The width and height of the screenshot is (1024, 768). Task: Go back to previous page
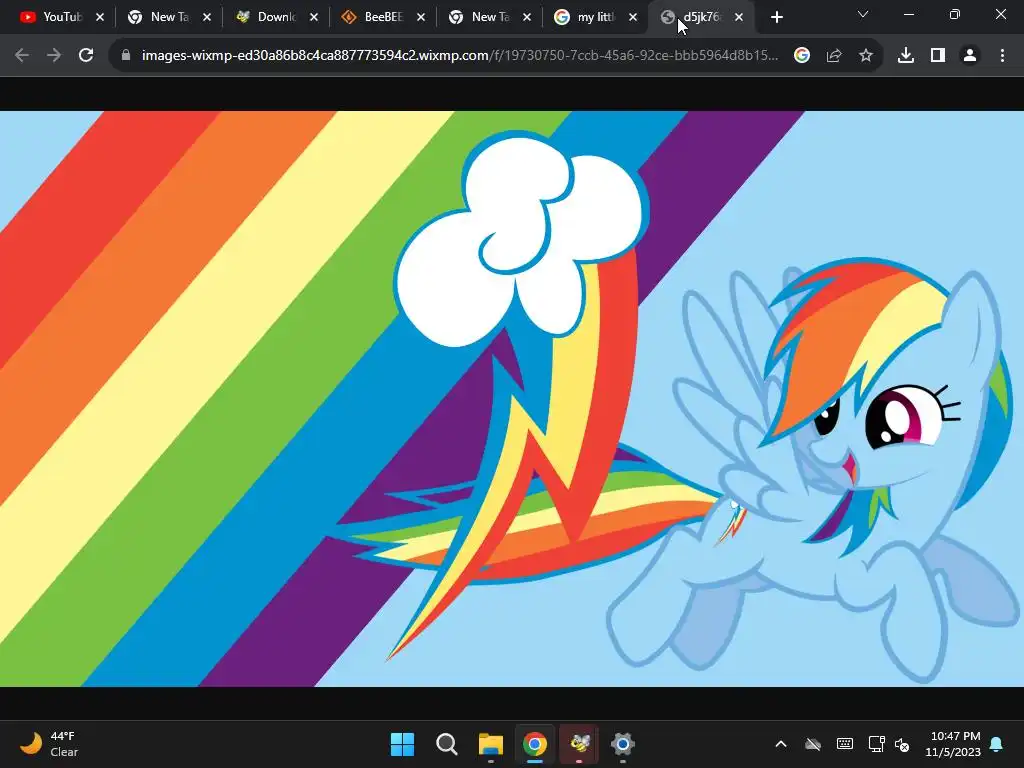[x=22, y=56]
